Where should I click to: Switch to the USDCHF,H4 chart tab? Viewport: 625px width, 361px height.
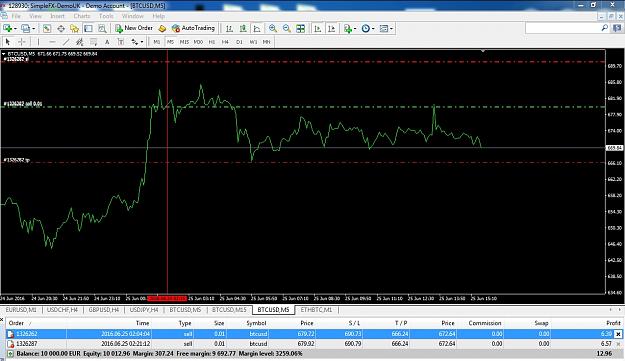[62, 310]
